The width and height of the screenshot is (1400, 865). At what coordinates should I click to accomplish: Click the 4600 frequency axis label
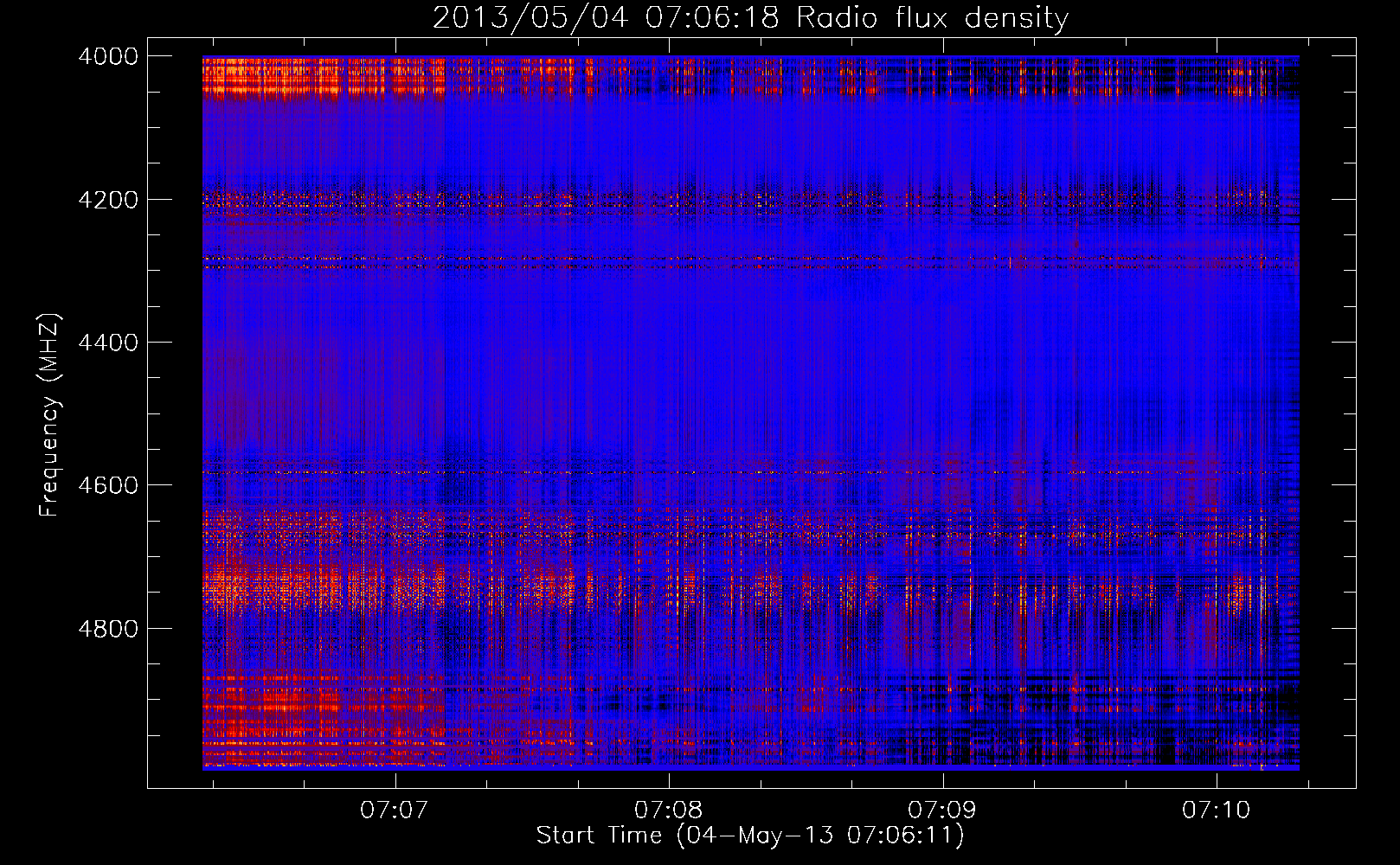(108, 485)
